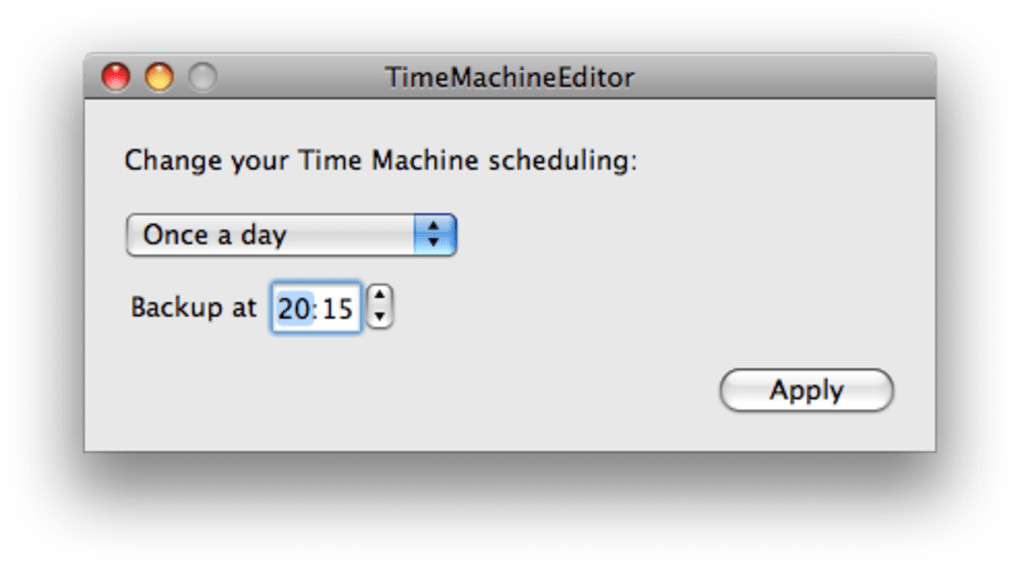This screenshot has height=567, width=1020.
Task: Select the hours value 20 in the time field
Action: point(294,308)
